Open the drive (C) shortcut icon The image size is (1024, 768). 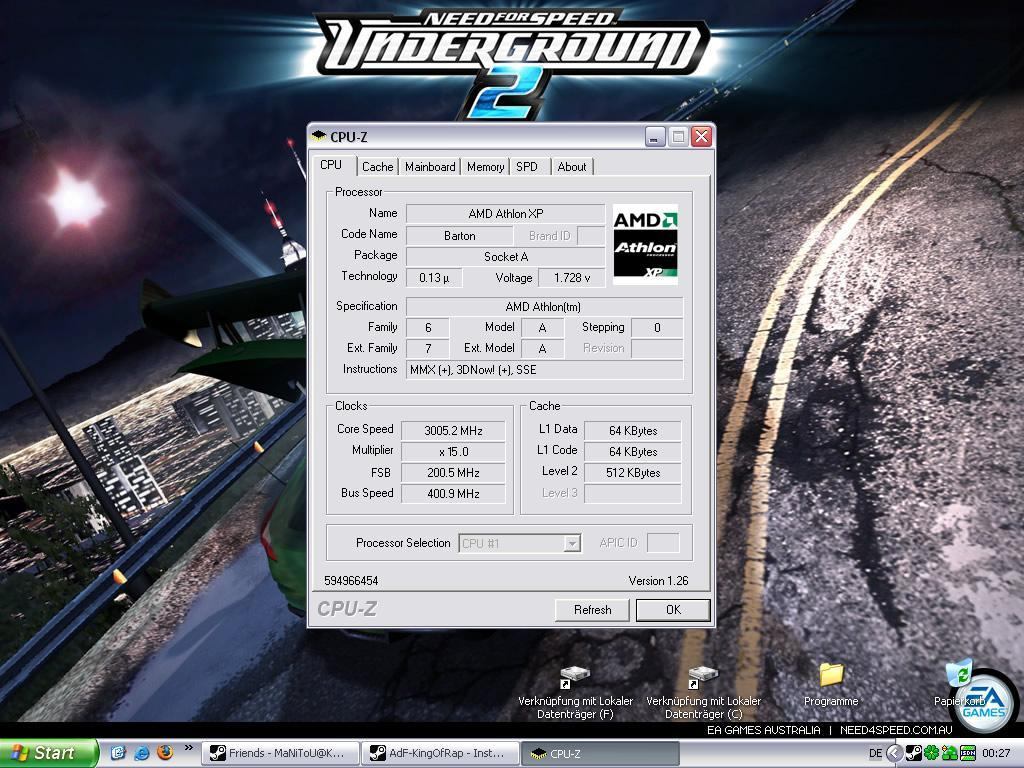(703, 677)
